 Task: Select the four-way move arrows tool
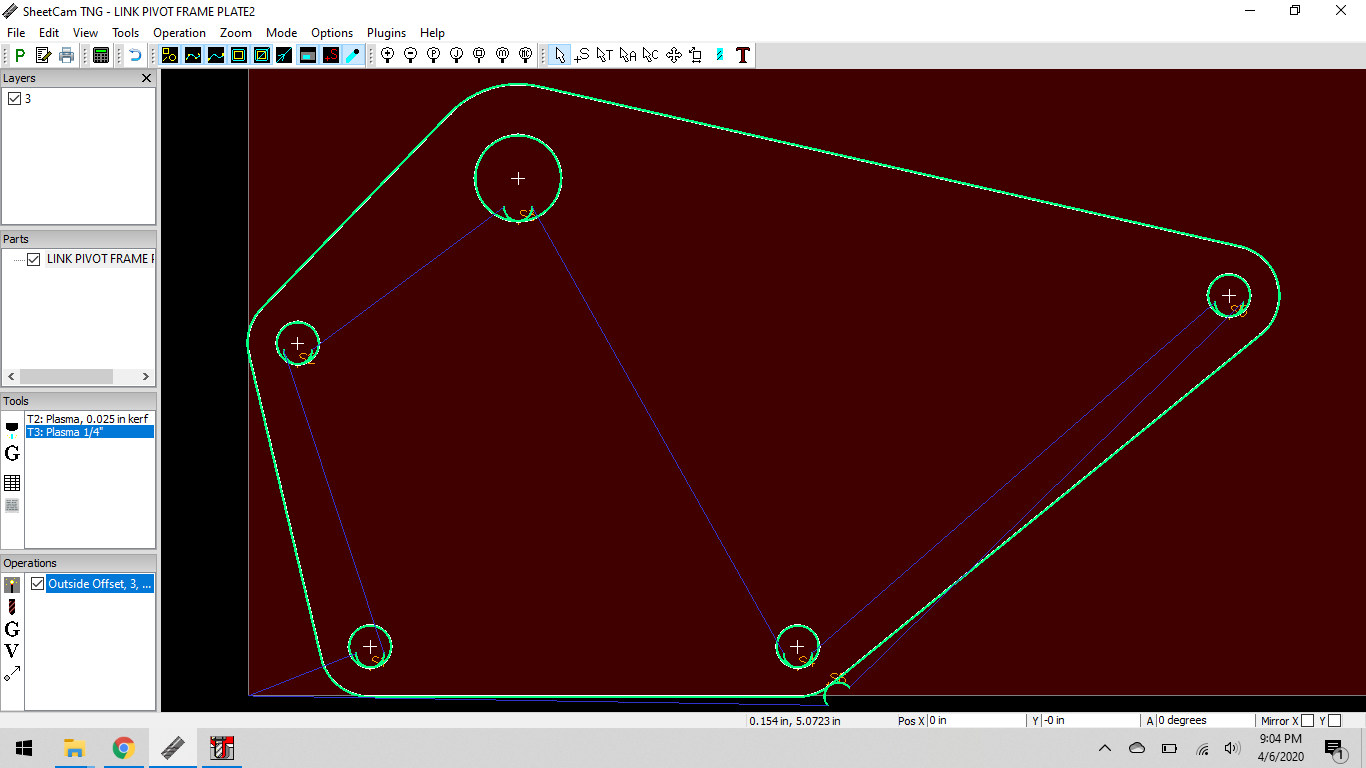pos(673,55)
